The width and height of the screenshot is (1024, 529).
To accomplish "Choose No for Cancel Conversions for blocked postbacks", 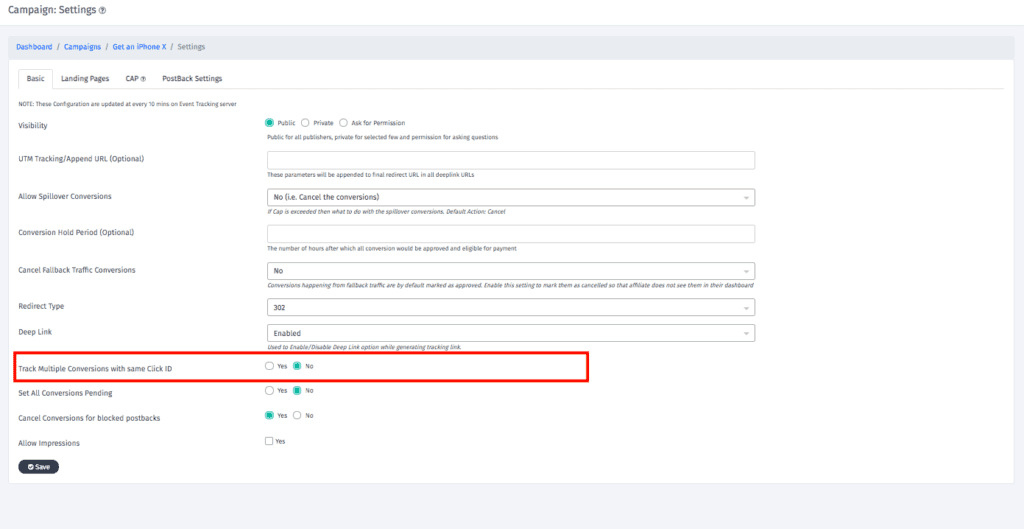I will click(x=297, y=415).
